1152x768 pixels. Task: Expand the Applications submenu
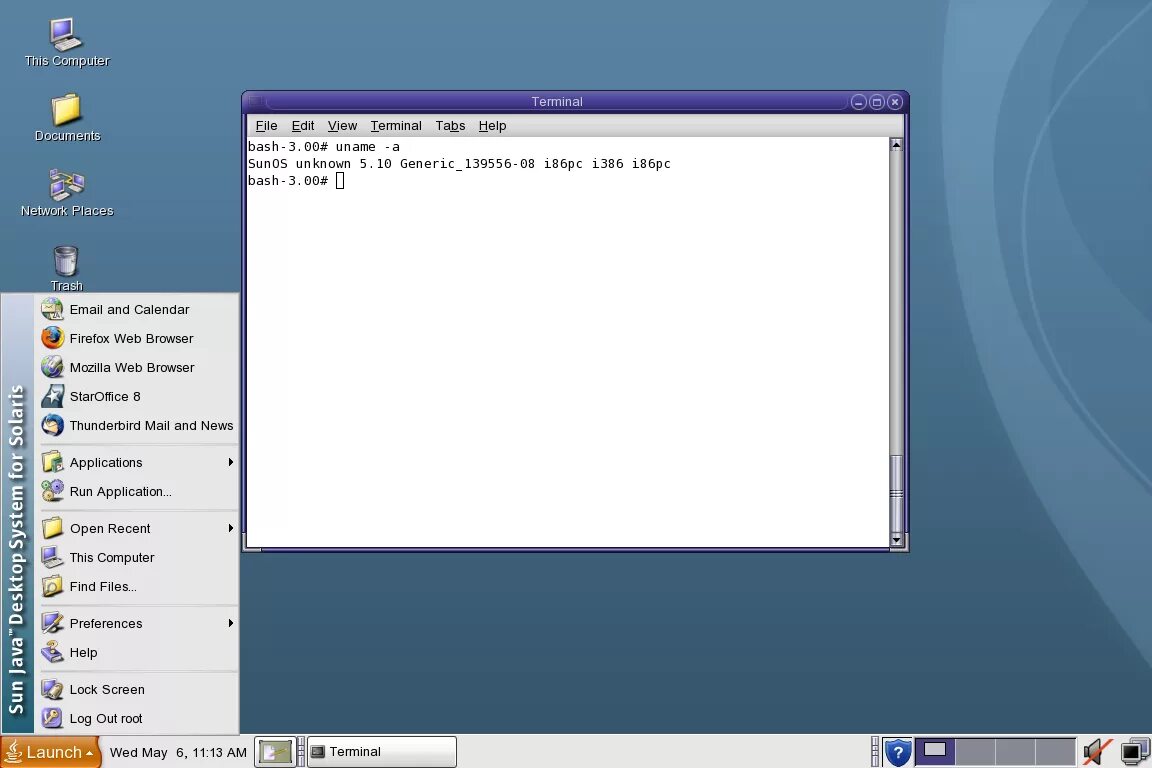(137, 462)
